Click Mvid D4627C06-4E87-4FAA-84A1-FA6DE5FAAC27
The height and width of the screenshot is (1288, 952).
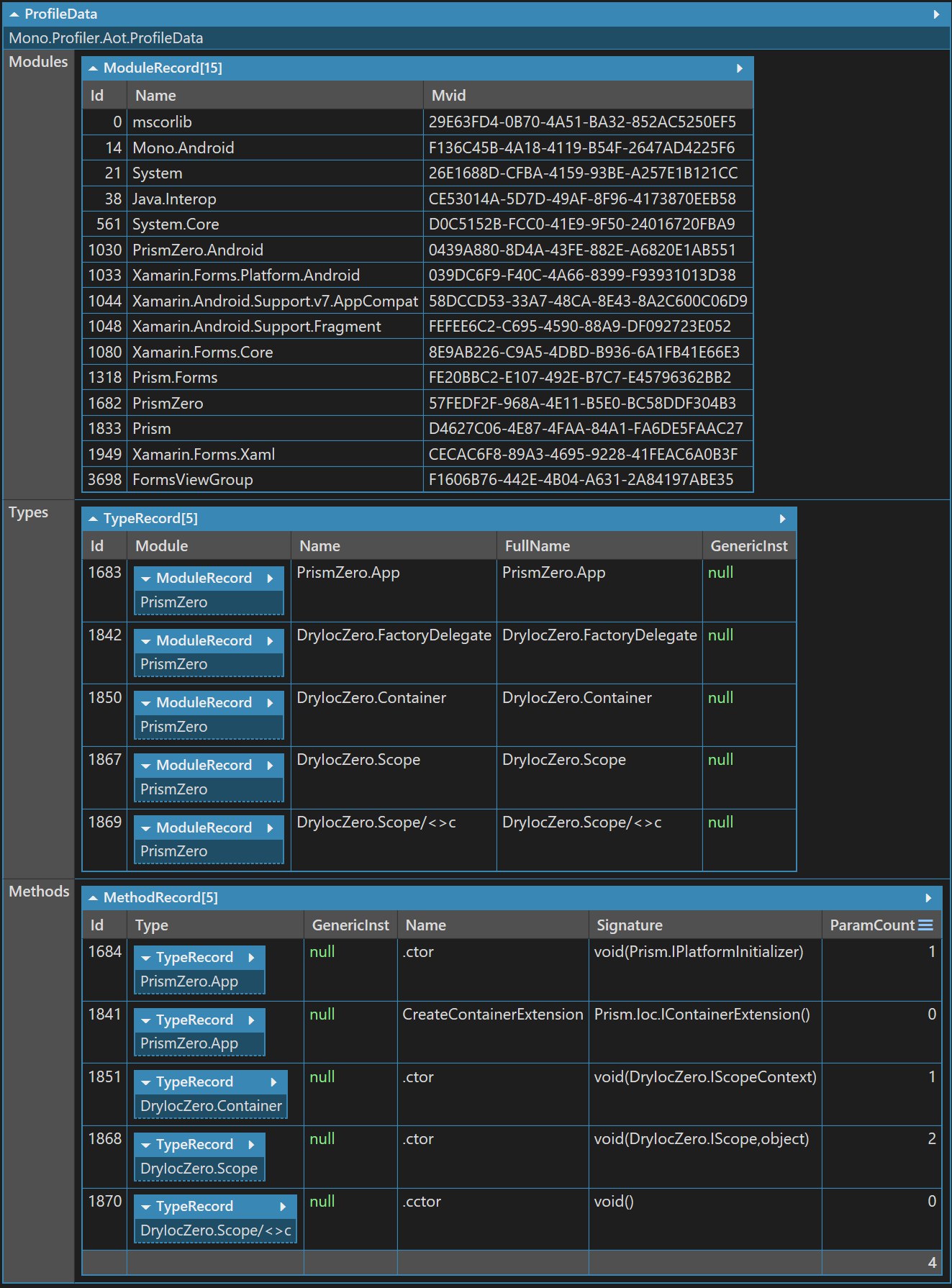[x=588, y=429]
